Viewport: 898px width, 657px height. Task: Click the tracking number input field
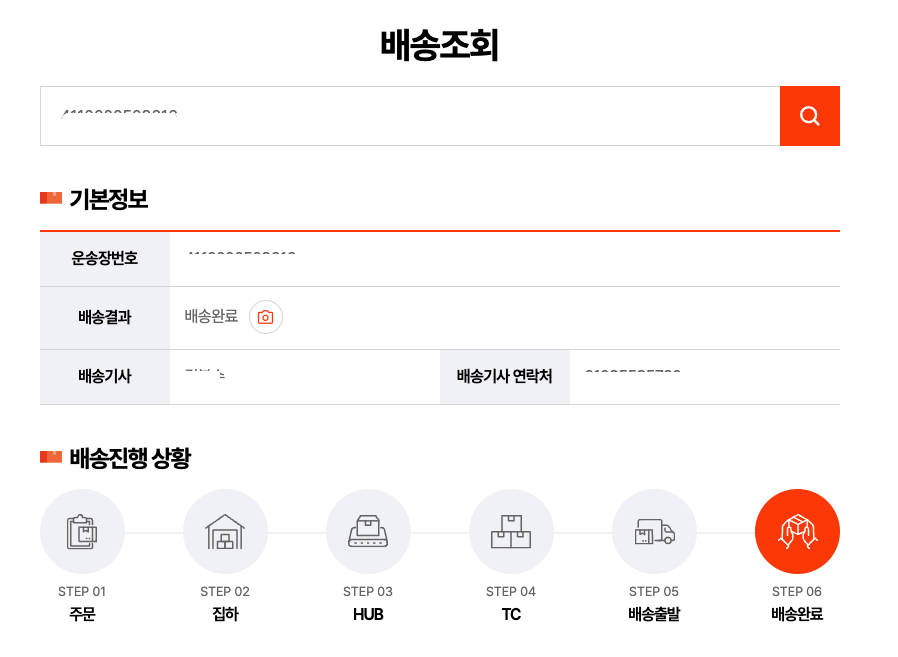[x=400, y=115]
